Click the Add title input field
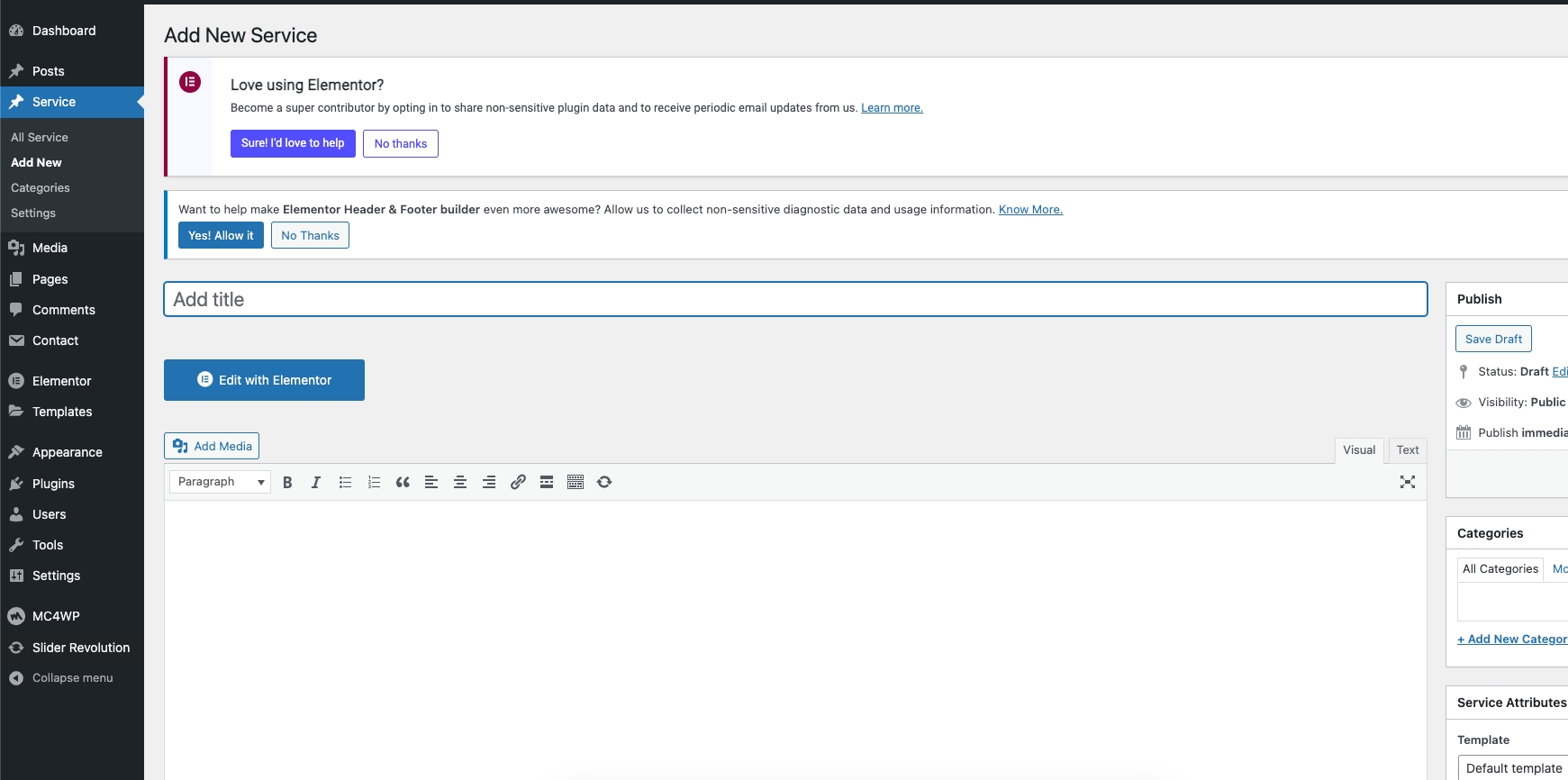This screenshot has width=1568, height=780. pos(794,299)
